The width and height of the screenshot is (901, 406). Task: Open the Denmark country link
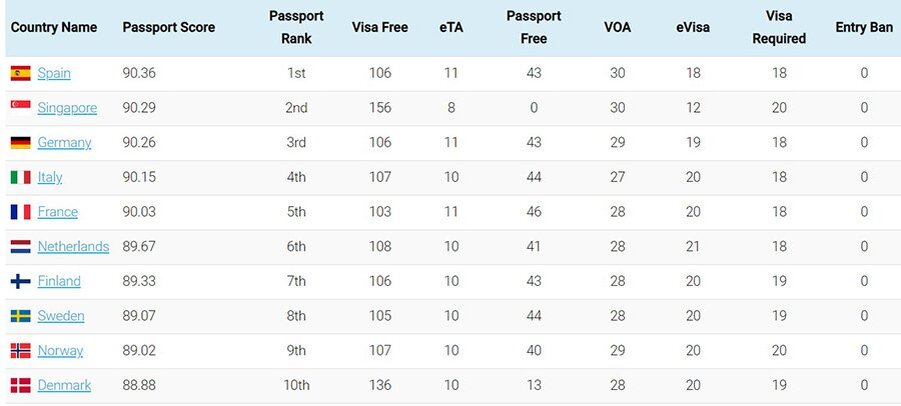[x=64, y=385]
